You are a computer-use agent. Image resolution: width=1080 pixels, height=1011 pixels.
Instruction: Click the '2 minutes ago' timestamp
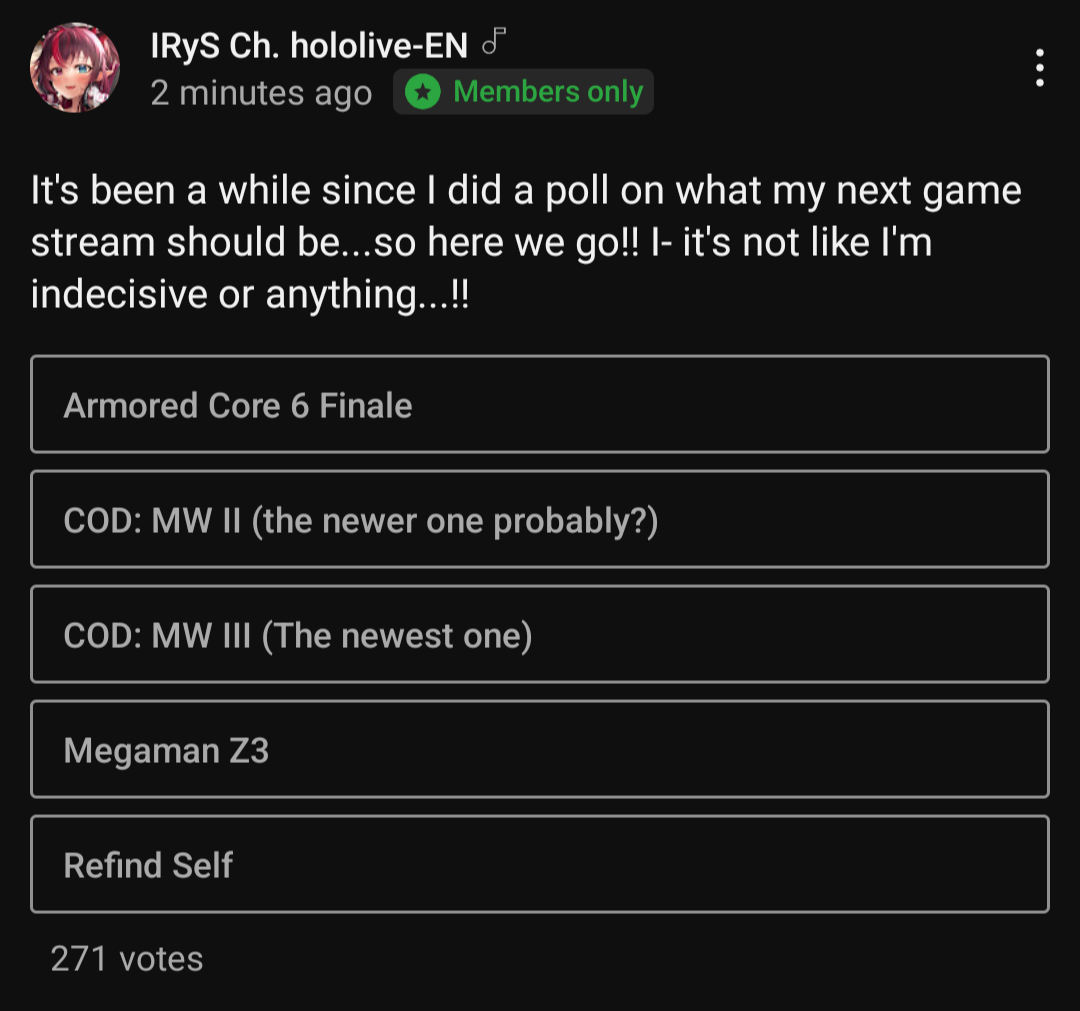point(261,93)
